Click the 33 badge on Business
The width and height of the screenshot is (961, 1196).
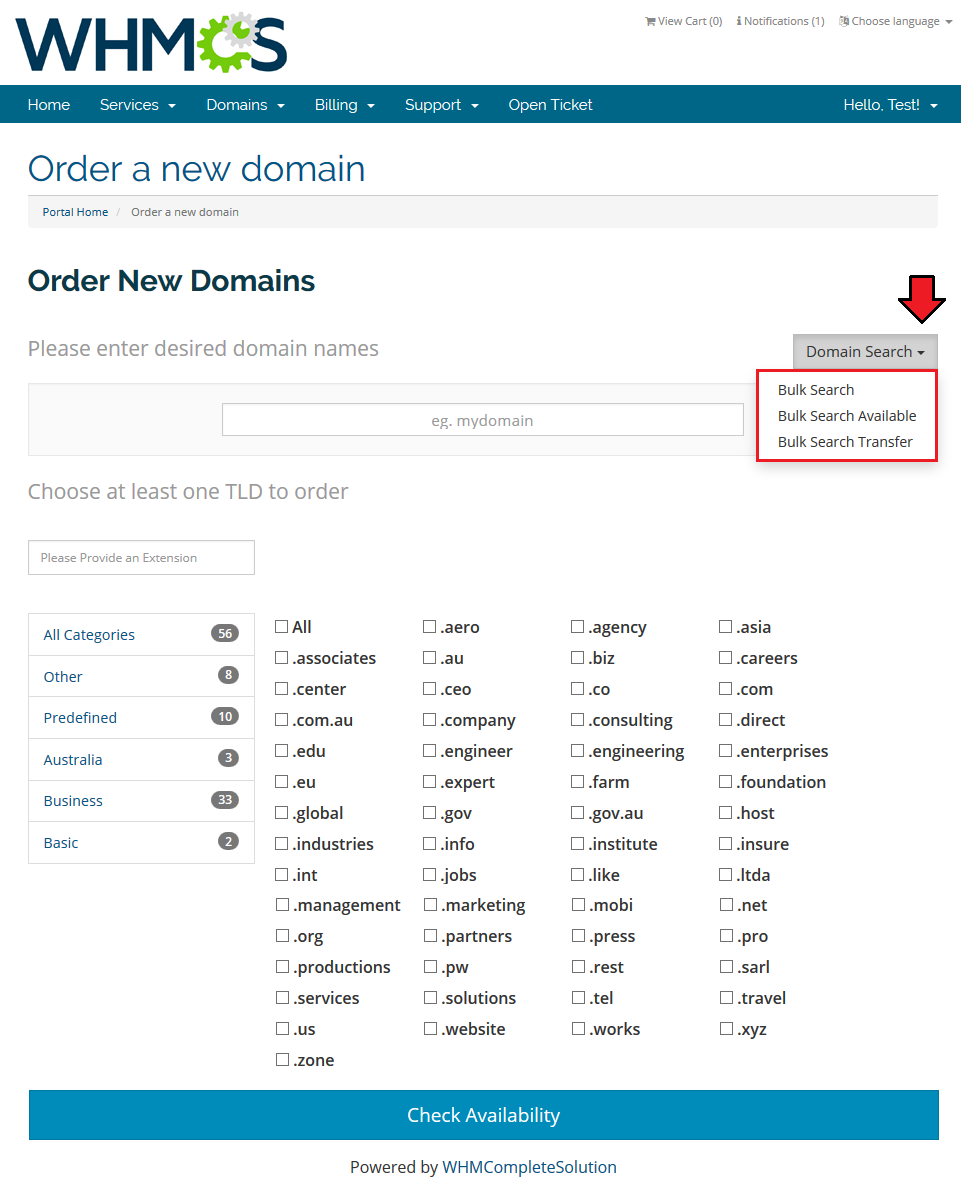[225, 799]
